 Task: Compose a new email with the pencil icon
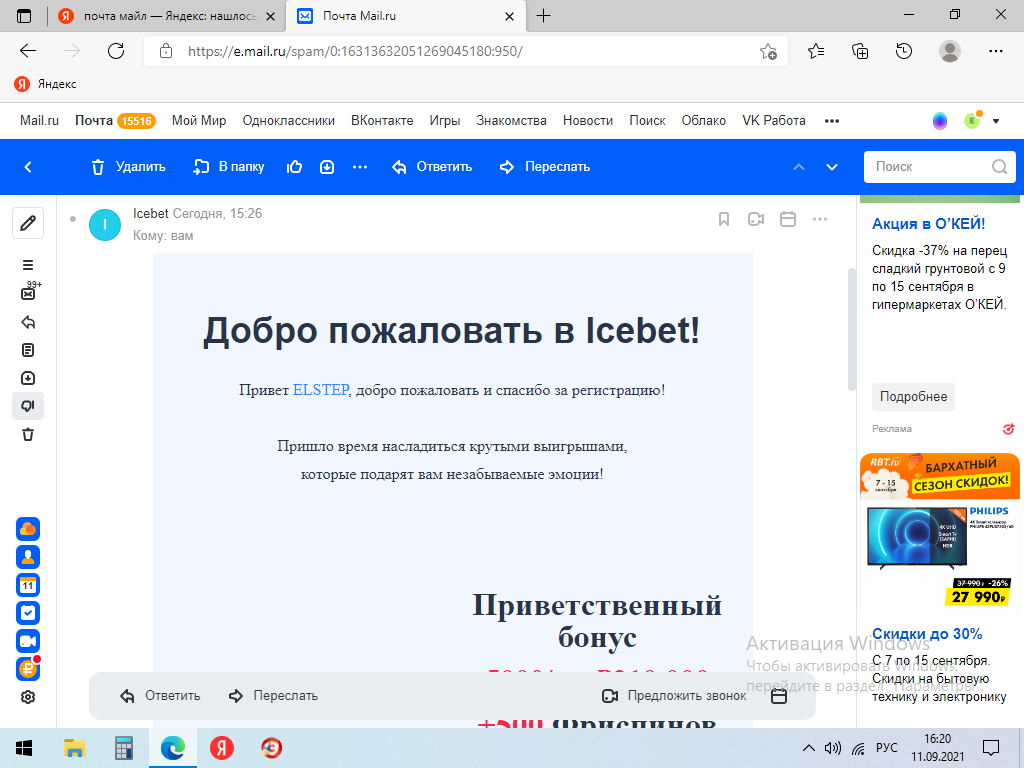pyautogui.click(x=28, y=224)
